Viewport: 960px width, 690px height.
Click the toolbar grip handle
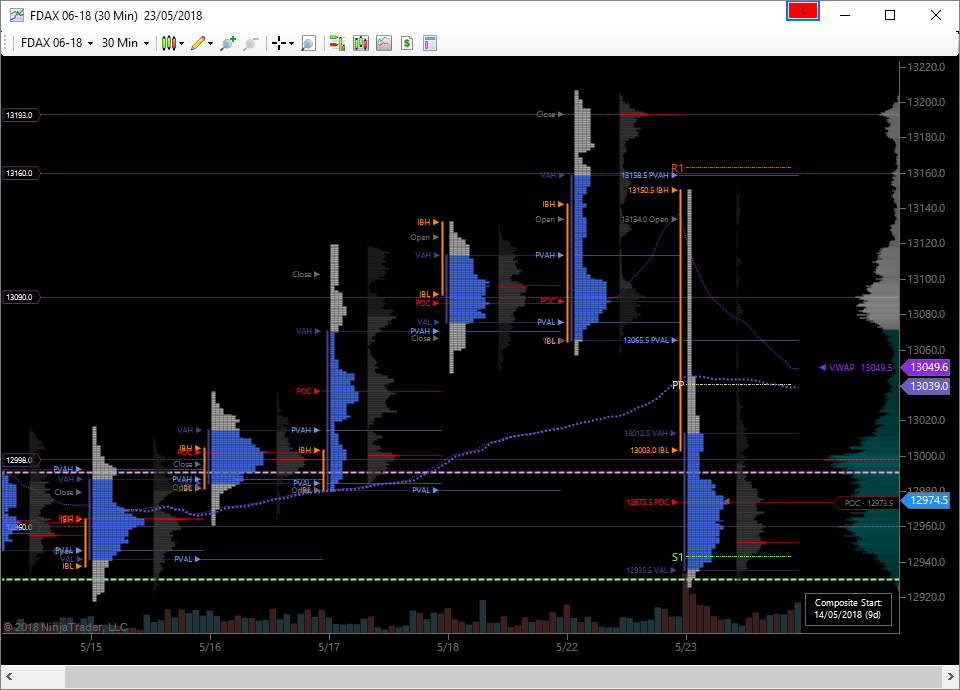point(6,43)
